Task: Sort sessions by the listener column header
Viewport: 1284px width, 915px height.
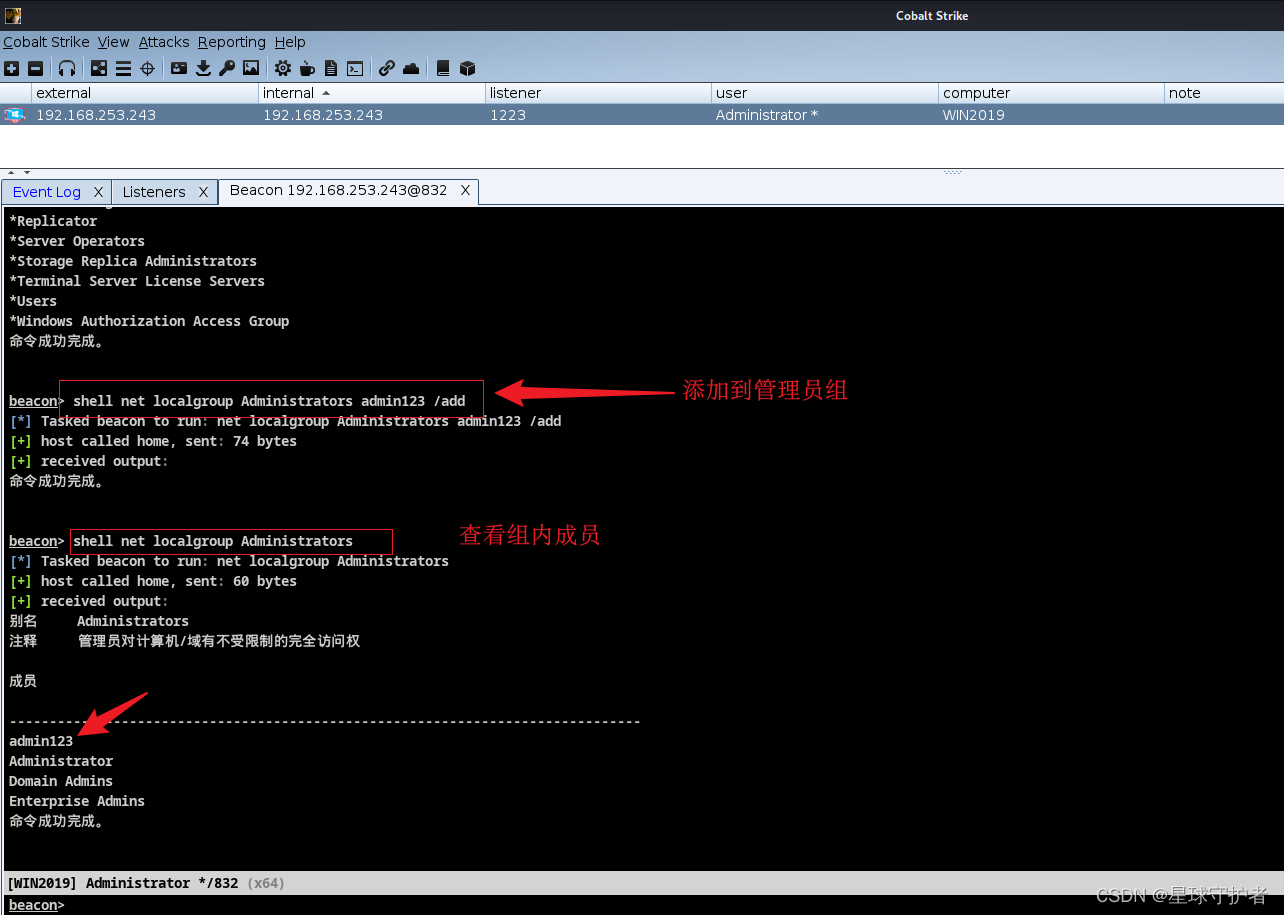Action: pos(598,93)
